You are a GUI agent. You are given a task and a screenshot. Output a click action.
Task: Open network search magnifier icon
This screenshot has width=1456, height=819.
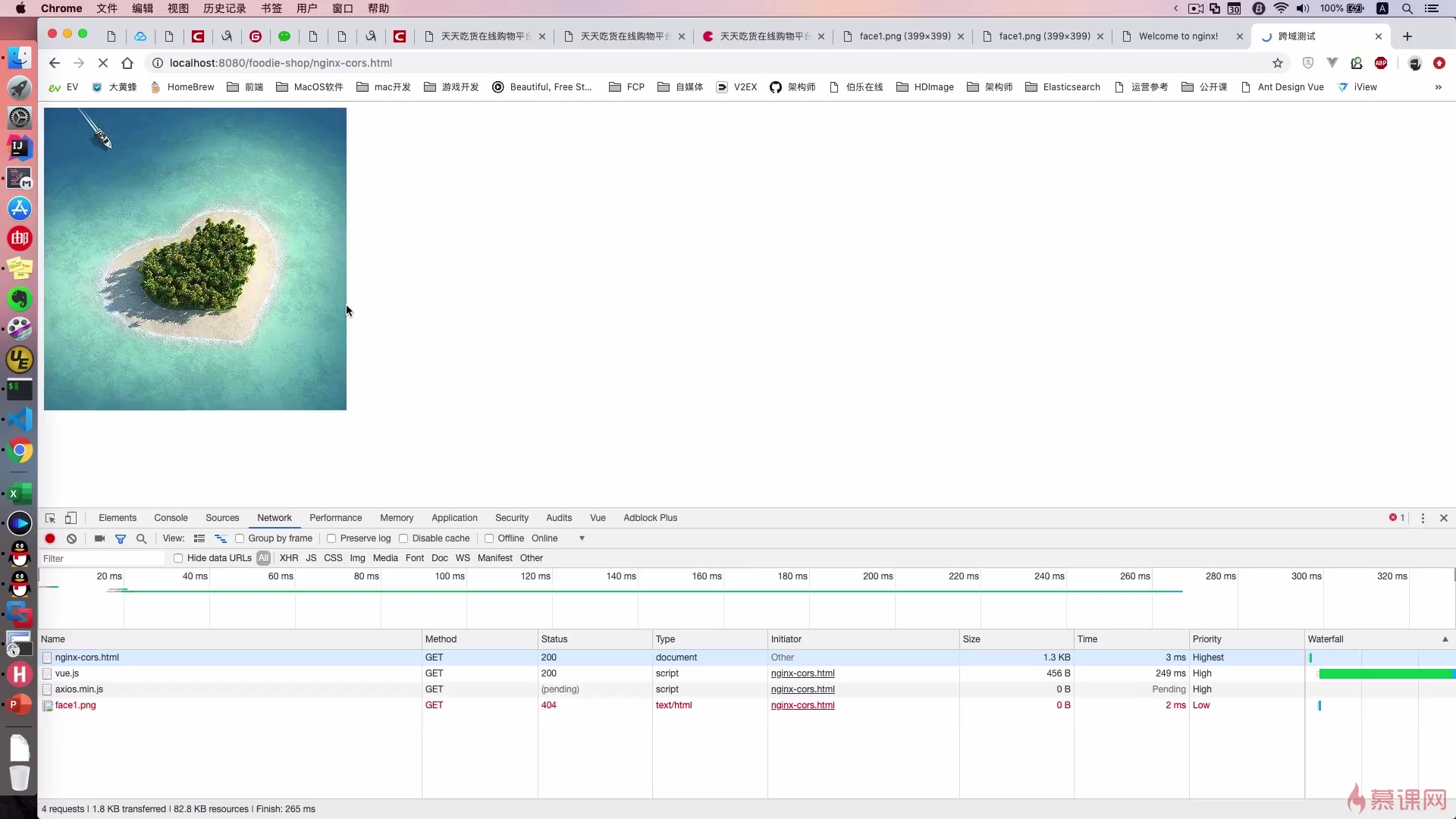[x=141, y=538]
